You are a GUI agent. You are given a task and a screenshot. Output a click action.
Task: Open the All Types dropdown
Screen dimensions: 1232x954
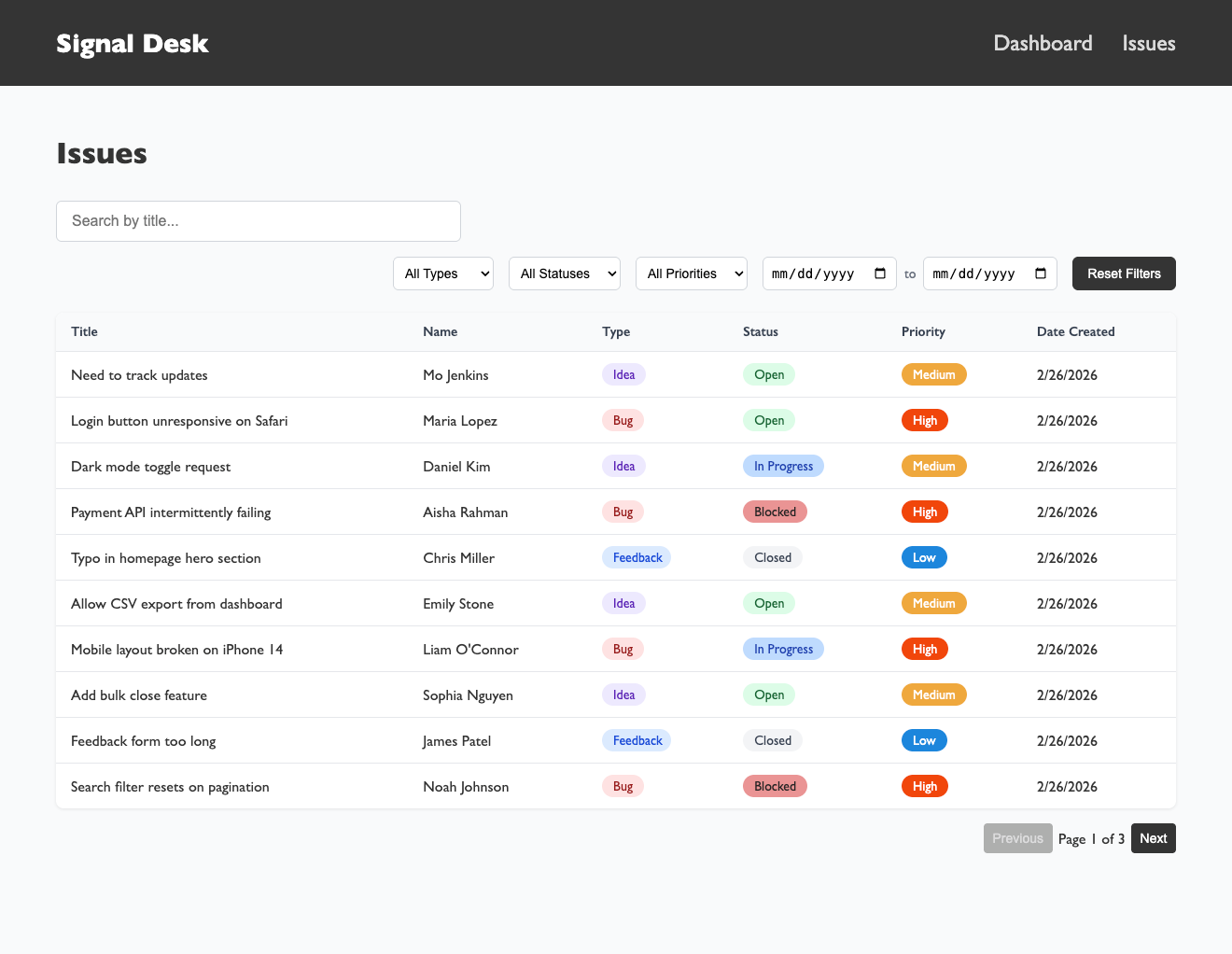[x=443, y=274]
